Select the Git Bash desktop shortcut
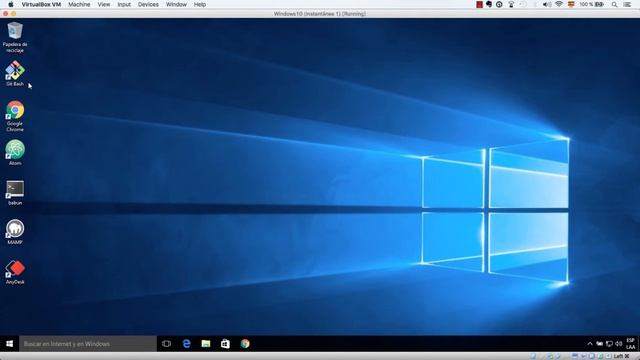The height and width of the screenshot is (360, 640). (x=15, y=73)
